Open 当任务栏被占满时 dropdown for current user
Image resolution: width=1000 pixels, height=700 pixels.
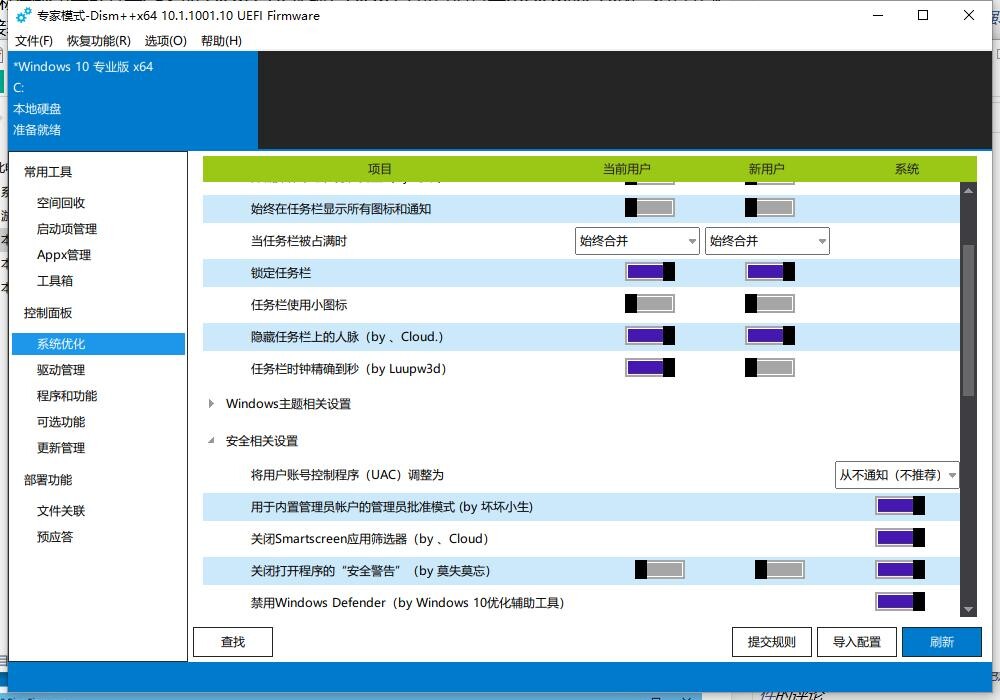tap(637, 241)
